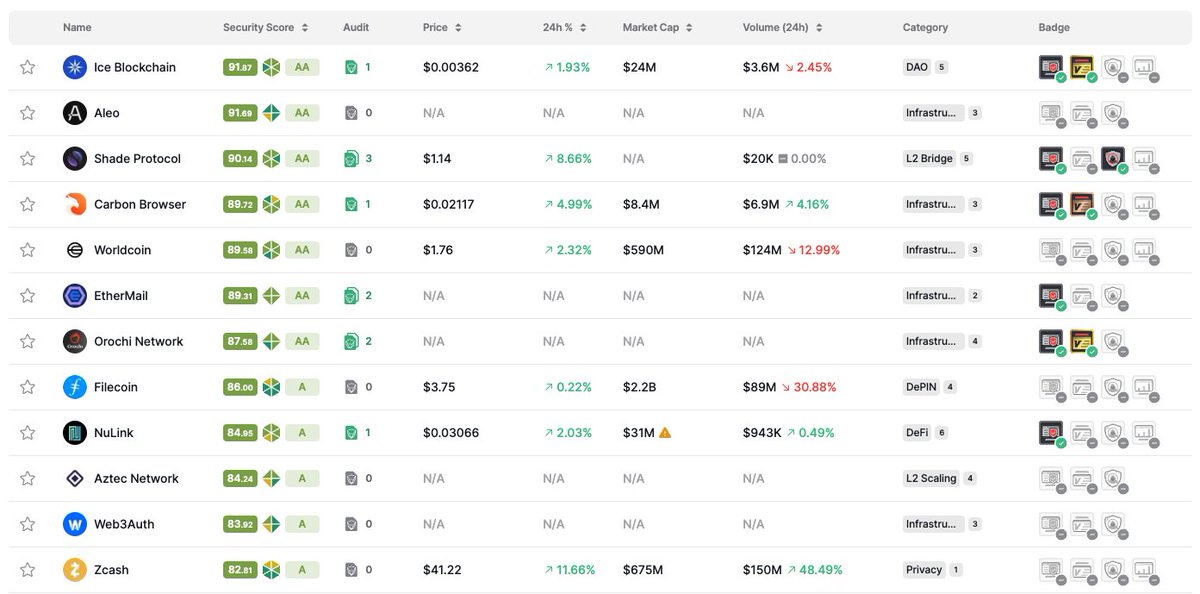This screenshot has width=1200, height=594.
Task: Click the 82.81 security score for Zcash
Action: pos(240,570)
